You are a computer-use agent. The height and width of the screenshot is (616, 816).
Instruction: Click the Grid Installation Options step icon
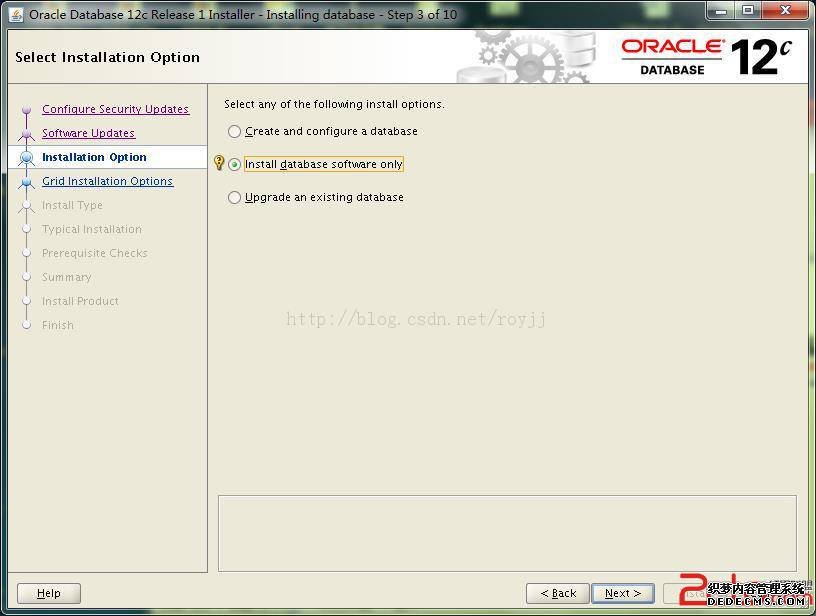[27, 182]
